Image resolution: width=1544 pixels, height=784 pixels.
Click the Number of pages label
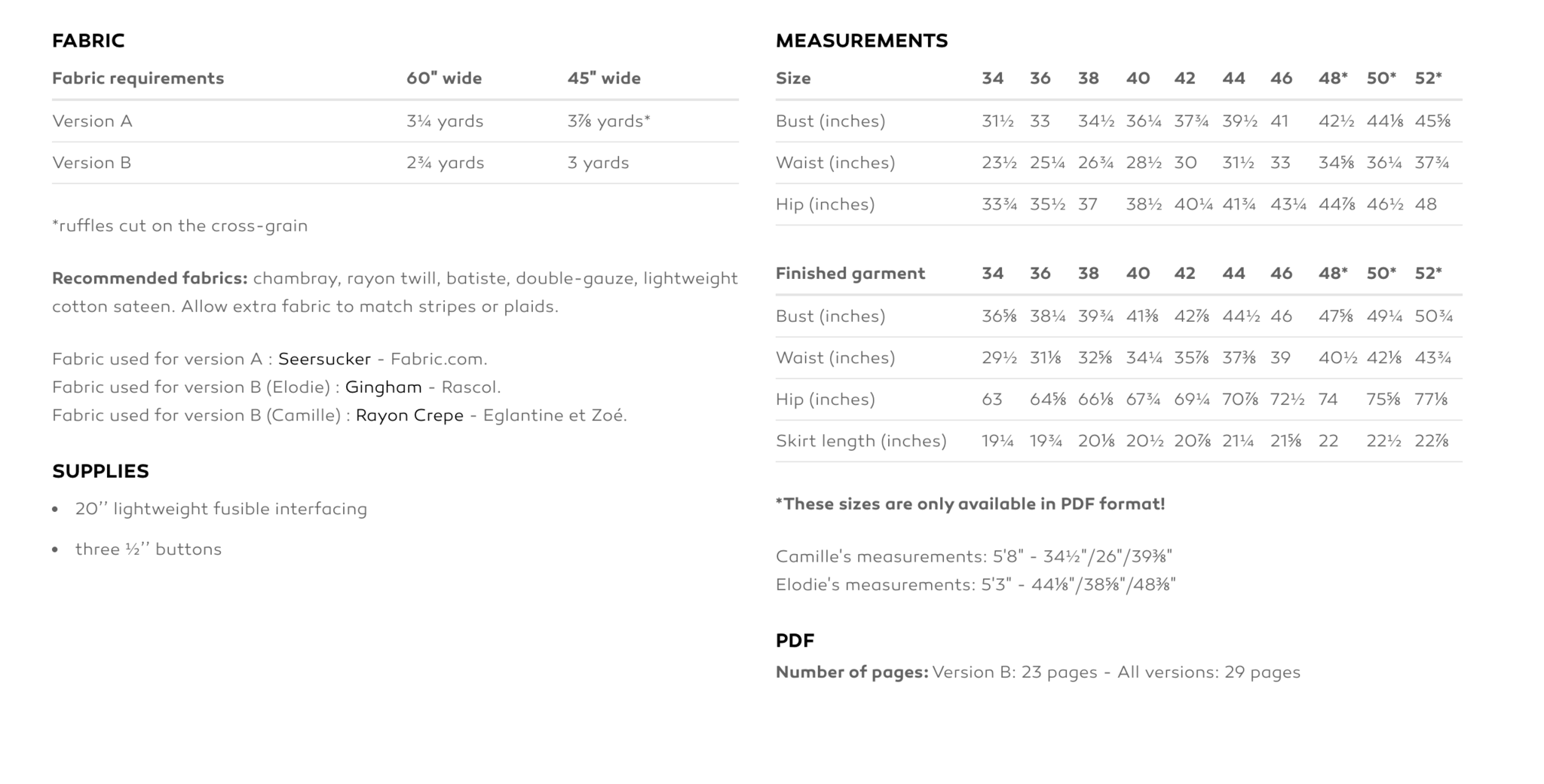click(852, 672)
